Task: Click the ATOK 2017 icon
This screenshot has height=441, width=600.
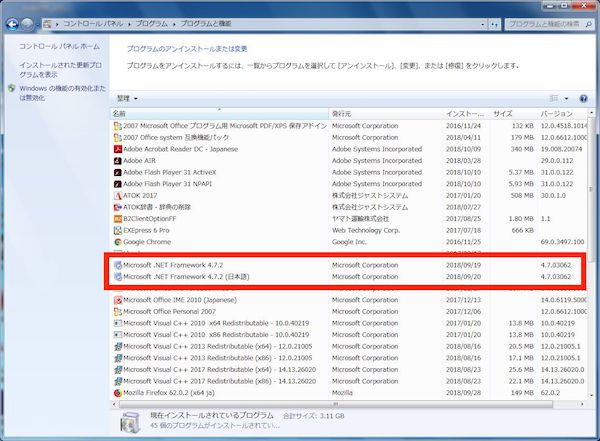Action: click(118, 196)
